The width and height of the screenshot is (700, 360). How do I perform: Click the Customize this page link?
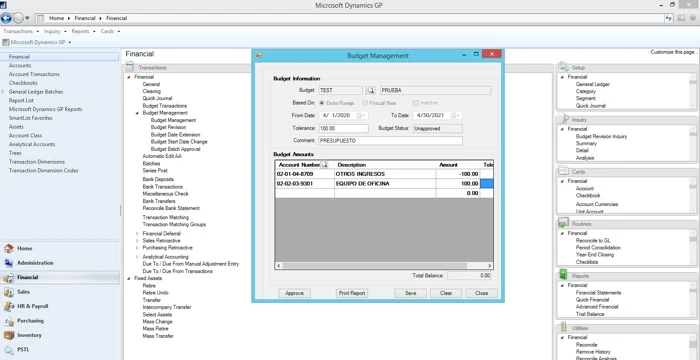click(673, 52)
